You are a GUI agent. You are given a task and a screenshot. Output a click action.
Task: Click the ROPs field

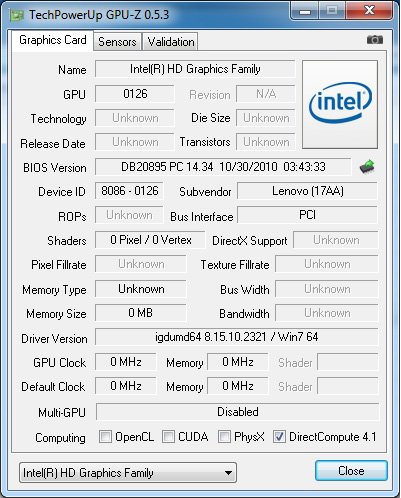point(129,215)
